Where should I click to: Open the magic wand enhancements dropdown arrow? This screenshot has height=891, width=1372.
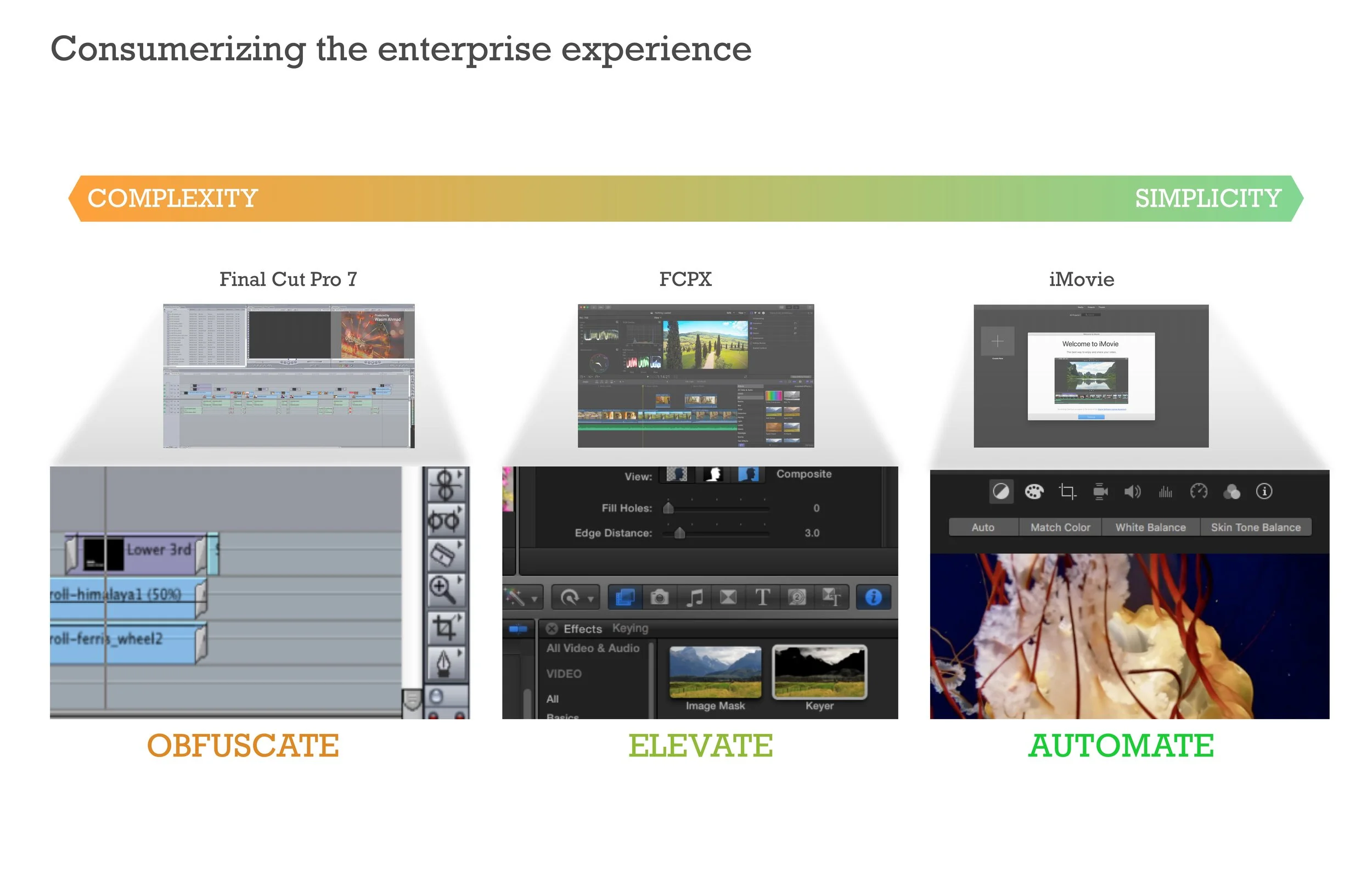click(x=535, y=598)
